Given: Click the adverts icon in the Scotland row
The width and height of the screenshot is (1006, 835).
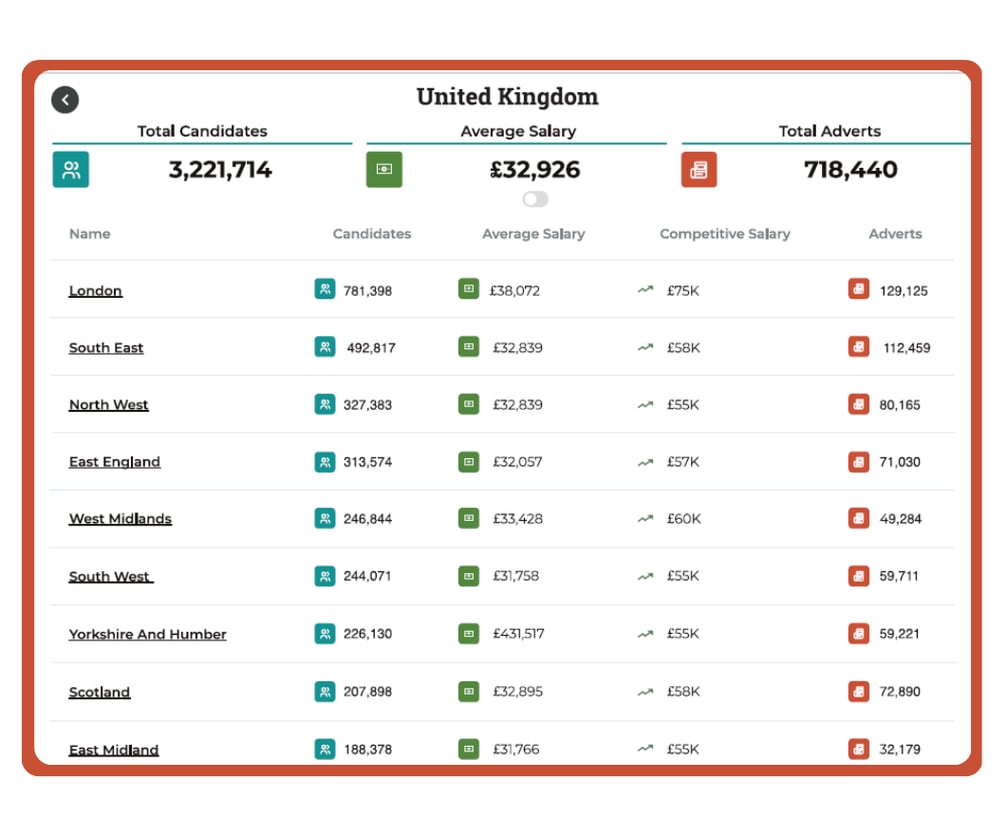Looking at the screenshot, I should coord(858,691).
